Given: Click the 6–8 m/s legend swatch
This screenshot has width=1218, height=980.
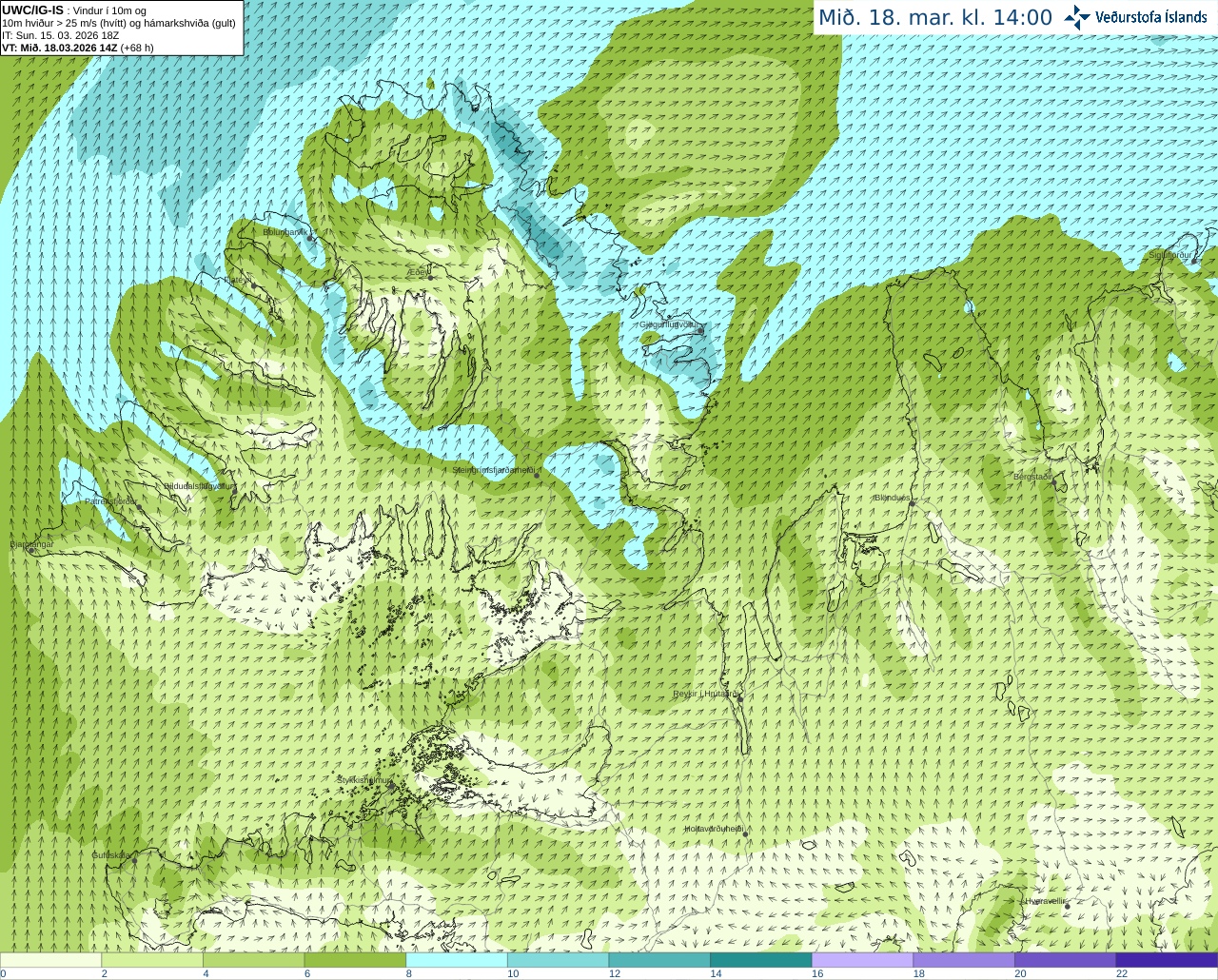Looking at the screenshot, I should (x=355, y=959).
